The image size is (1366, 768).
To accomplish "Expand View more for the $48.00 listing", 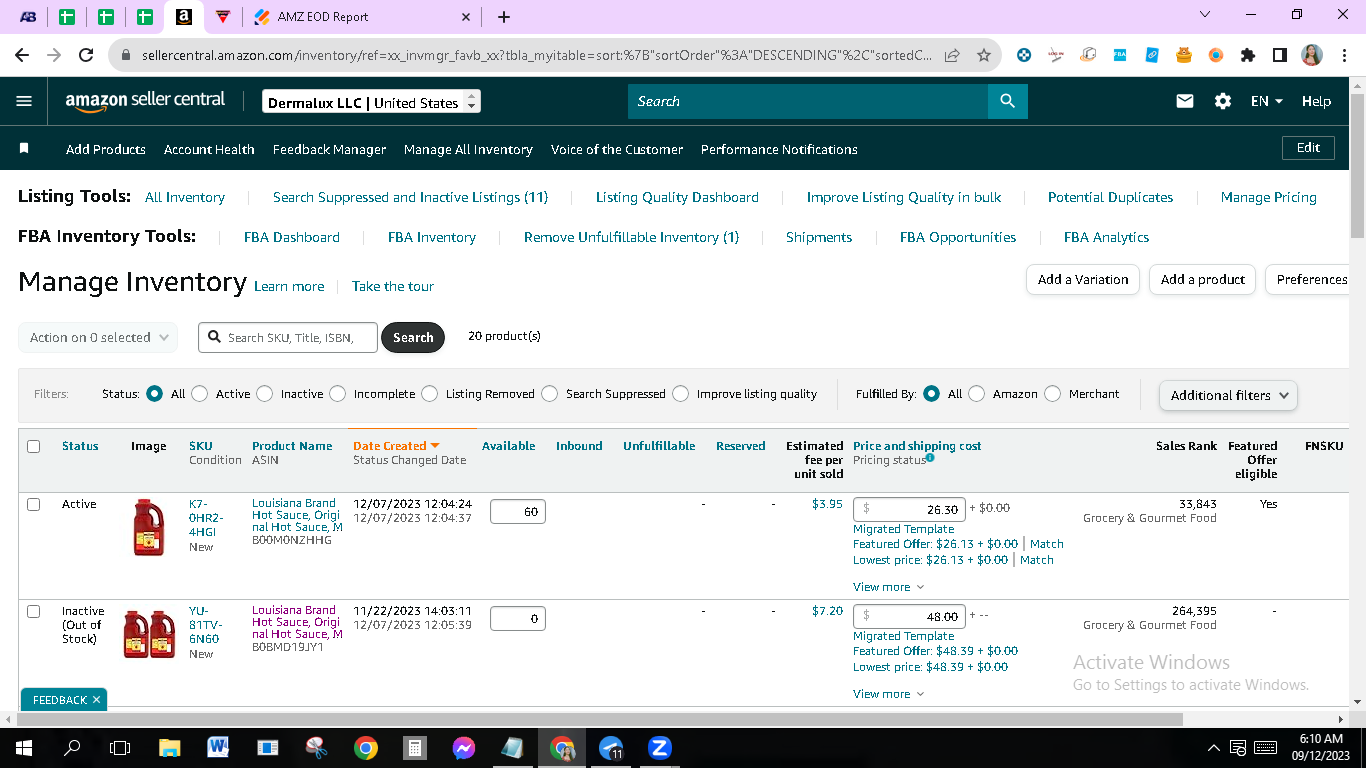I will [x=888, y=694].
